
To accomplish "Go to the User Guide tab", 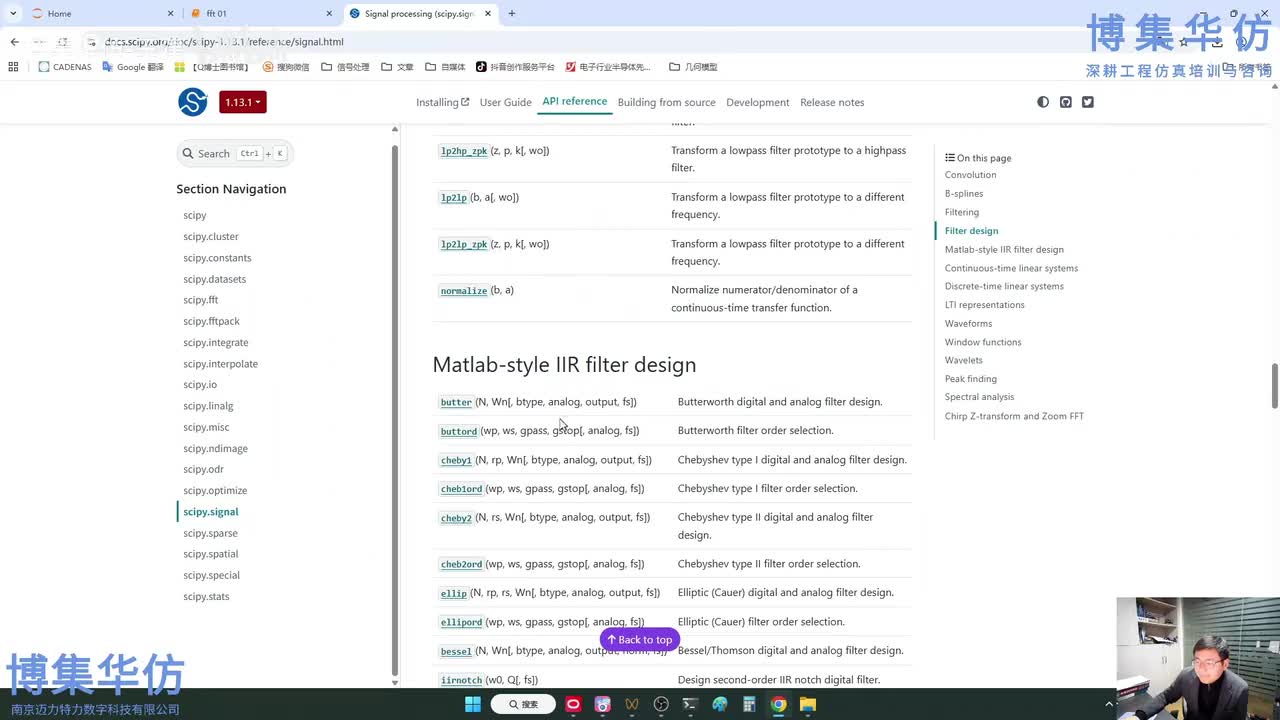I will coord(505,102).
